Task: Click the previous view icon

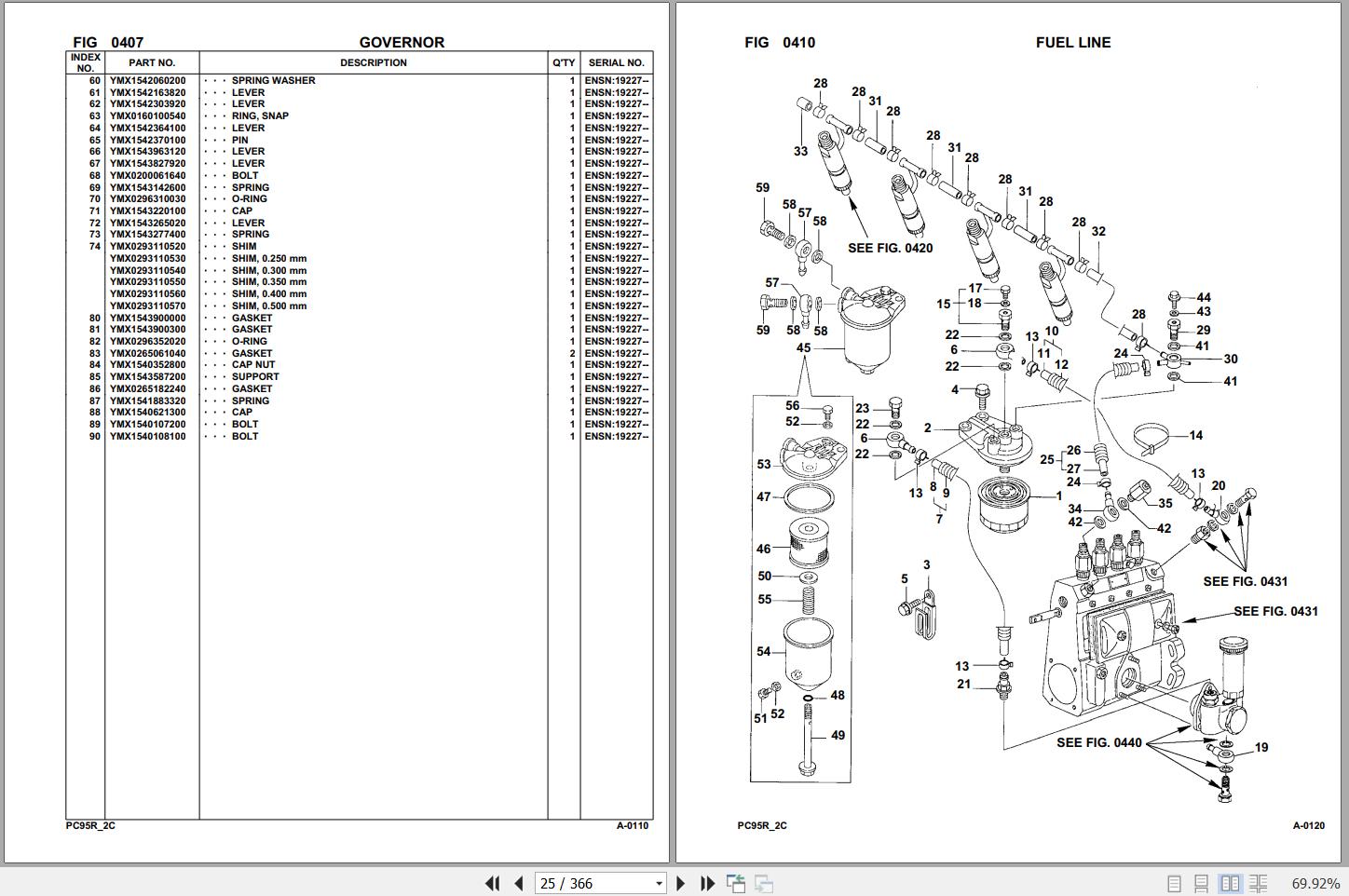Action: pos(736,883)
